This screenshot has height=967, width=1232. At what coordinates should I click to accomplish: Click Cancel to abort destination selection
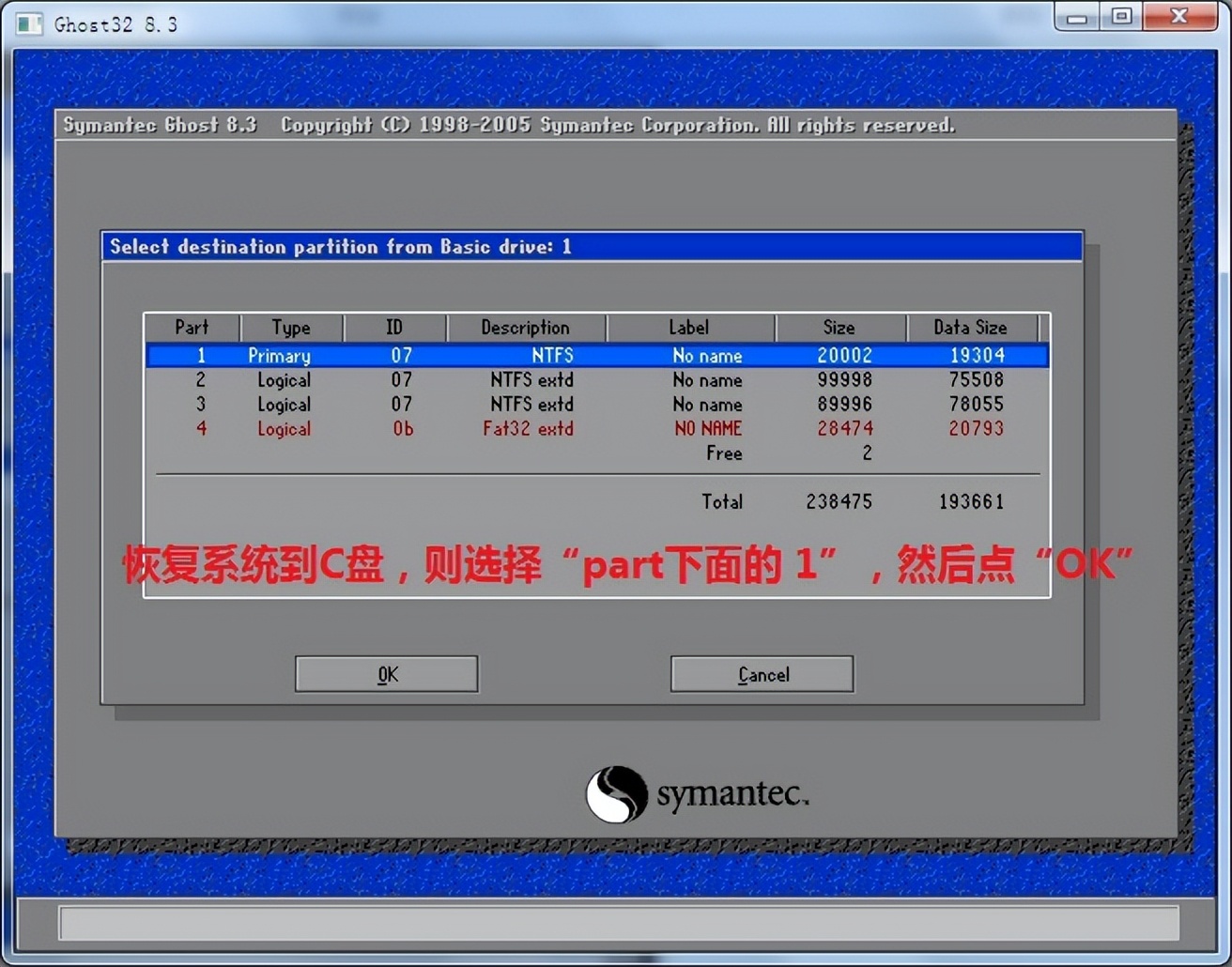coord(762,673)
